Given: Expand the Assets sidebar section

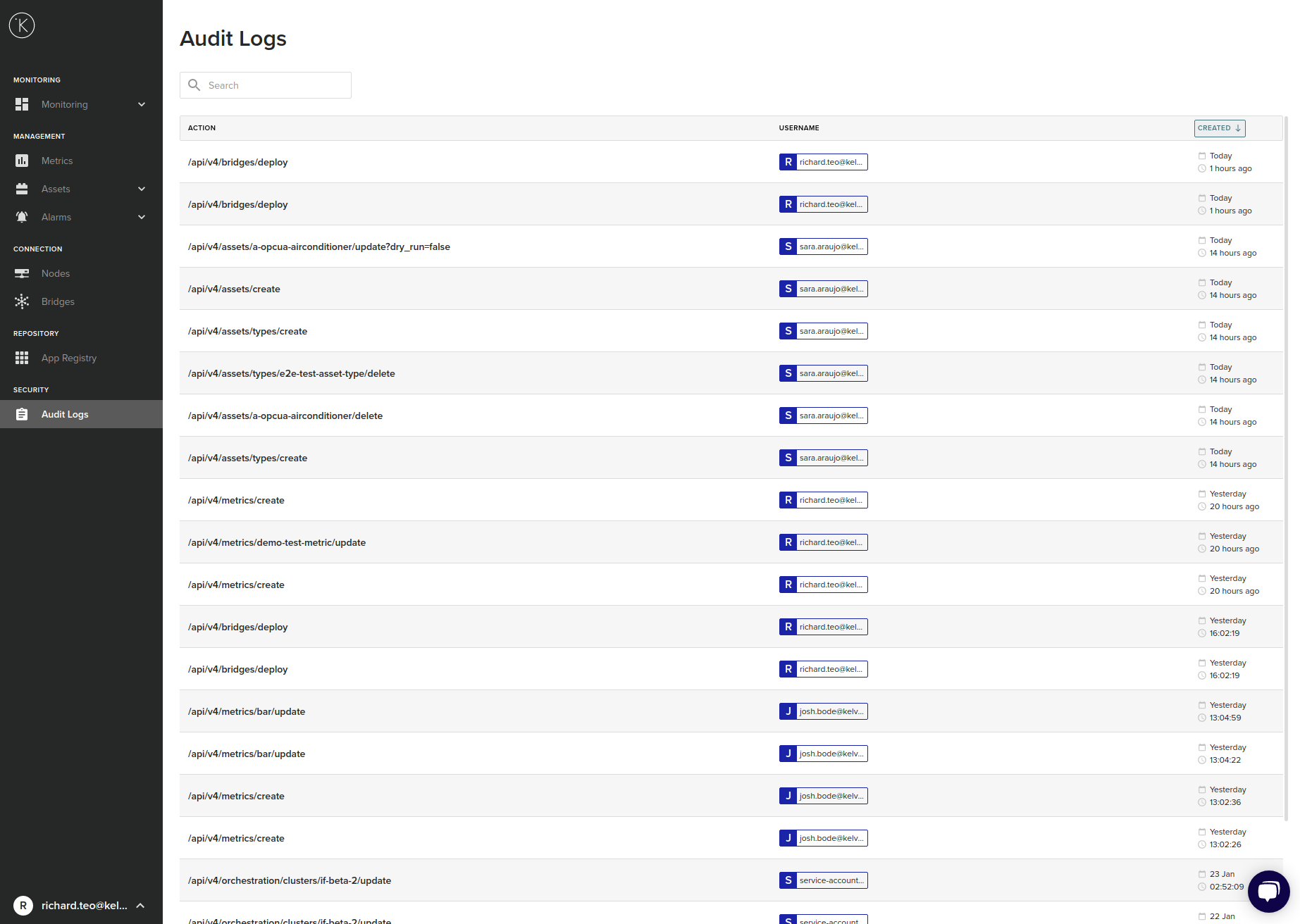Looking at the screenshot, I should [x=141, y=189].
